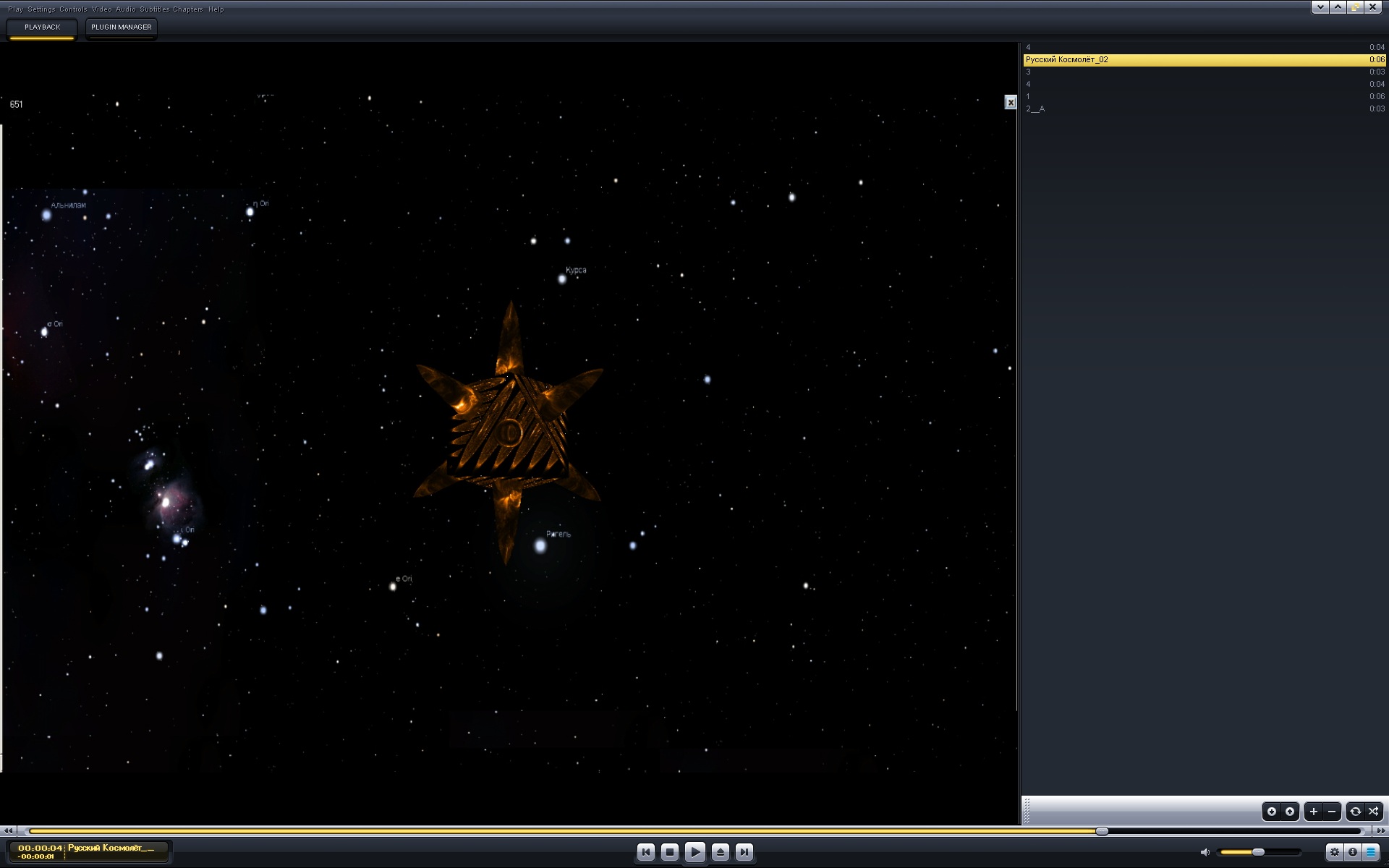Screen dimensions: 1389x868
Task: Open the Controls menu
Action: (x=73, y=9)
